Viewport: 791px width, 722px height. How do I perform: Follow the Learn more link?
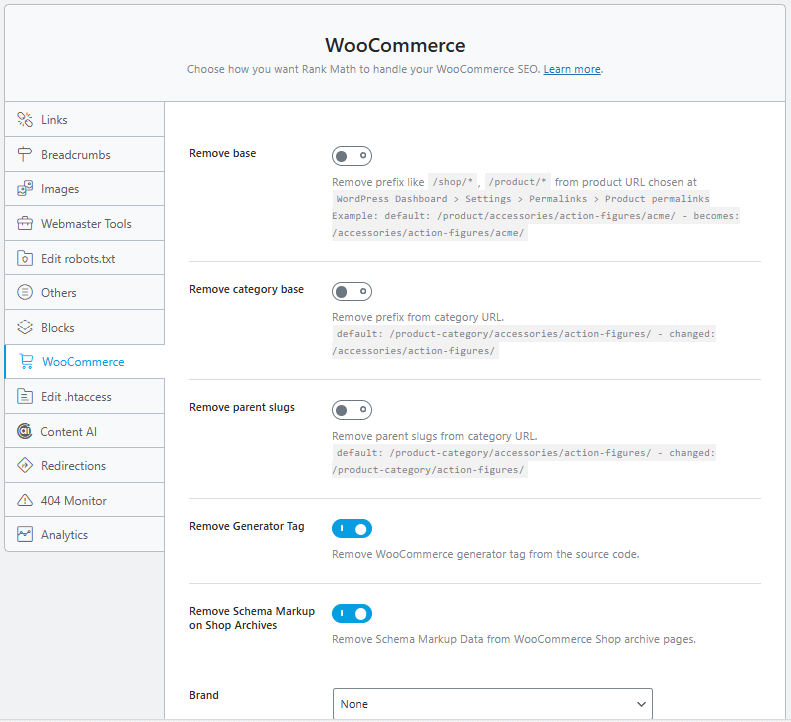[x=572, y=70]
